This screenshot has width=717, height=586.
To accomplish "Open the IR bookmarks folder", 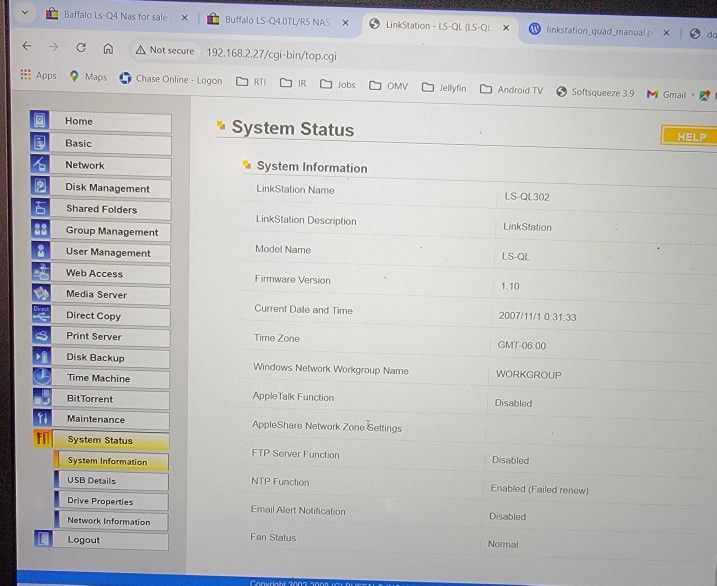I will tap(293, 83).
